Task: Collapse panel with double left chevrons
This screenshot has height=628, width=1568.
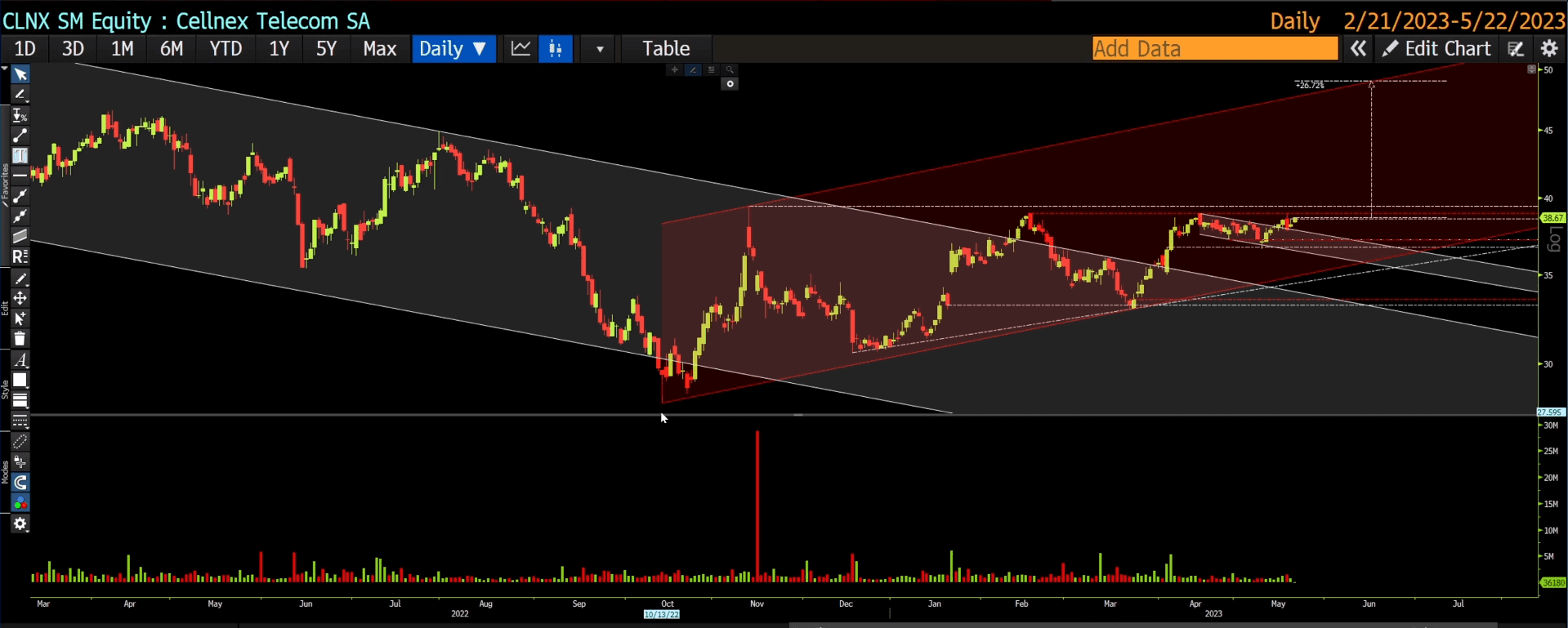Action: (1358, 49)
